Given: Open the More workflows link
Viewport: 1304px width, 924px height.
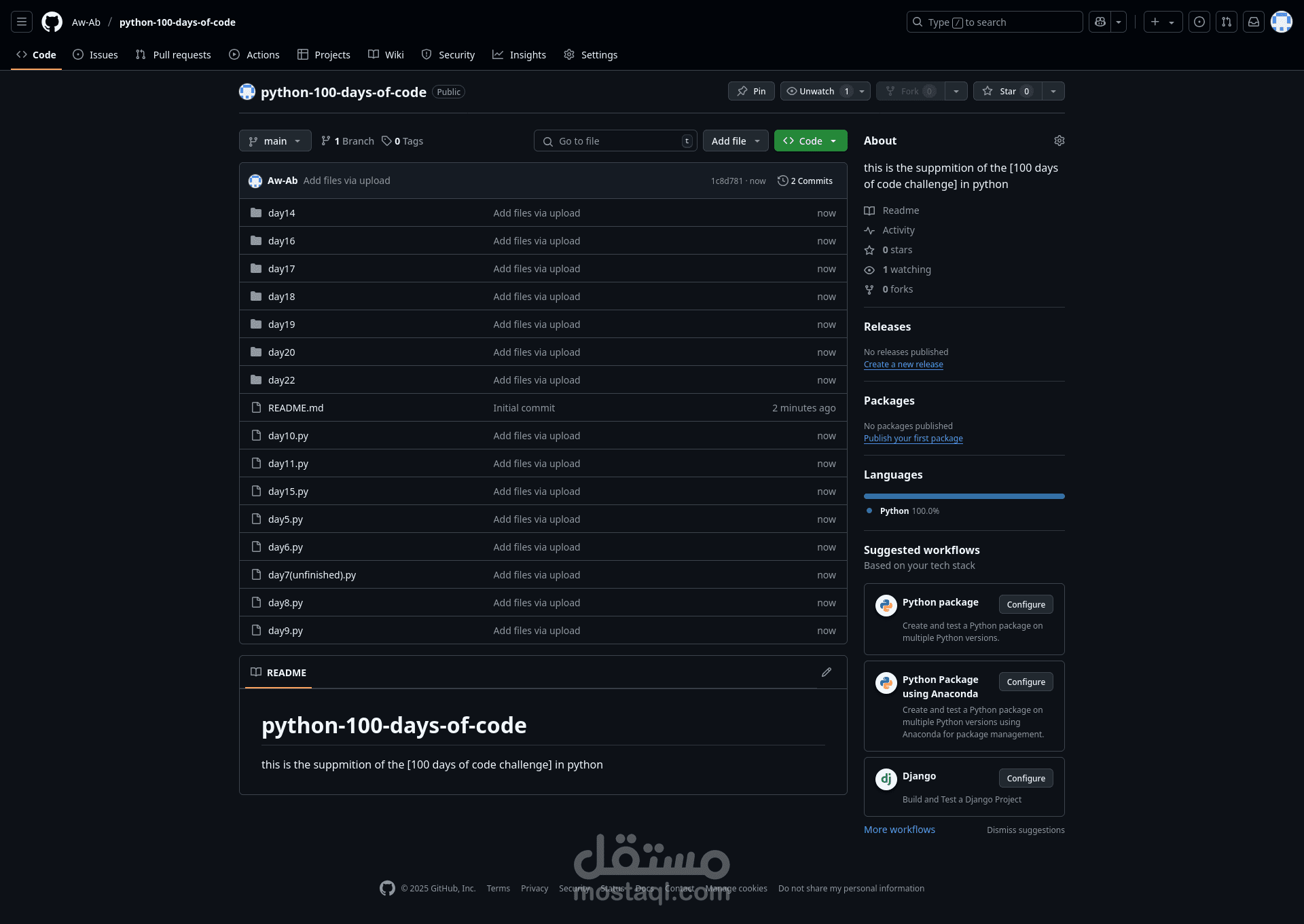Looking at the screenshot, I should coord(899,830).
